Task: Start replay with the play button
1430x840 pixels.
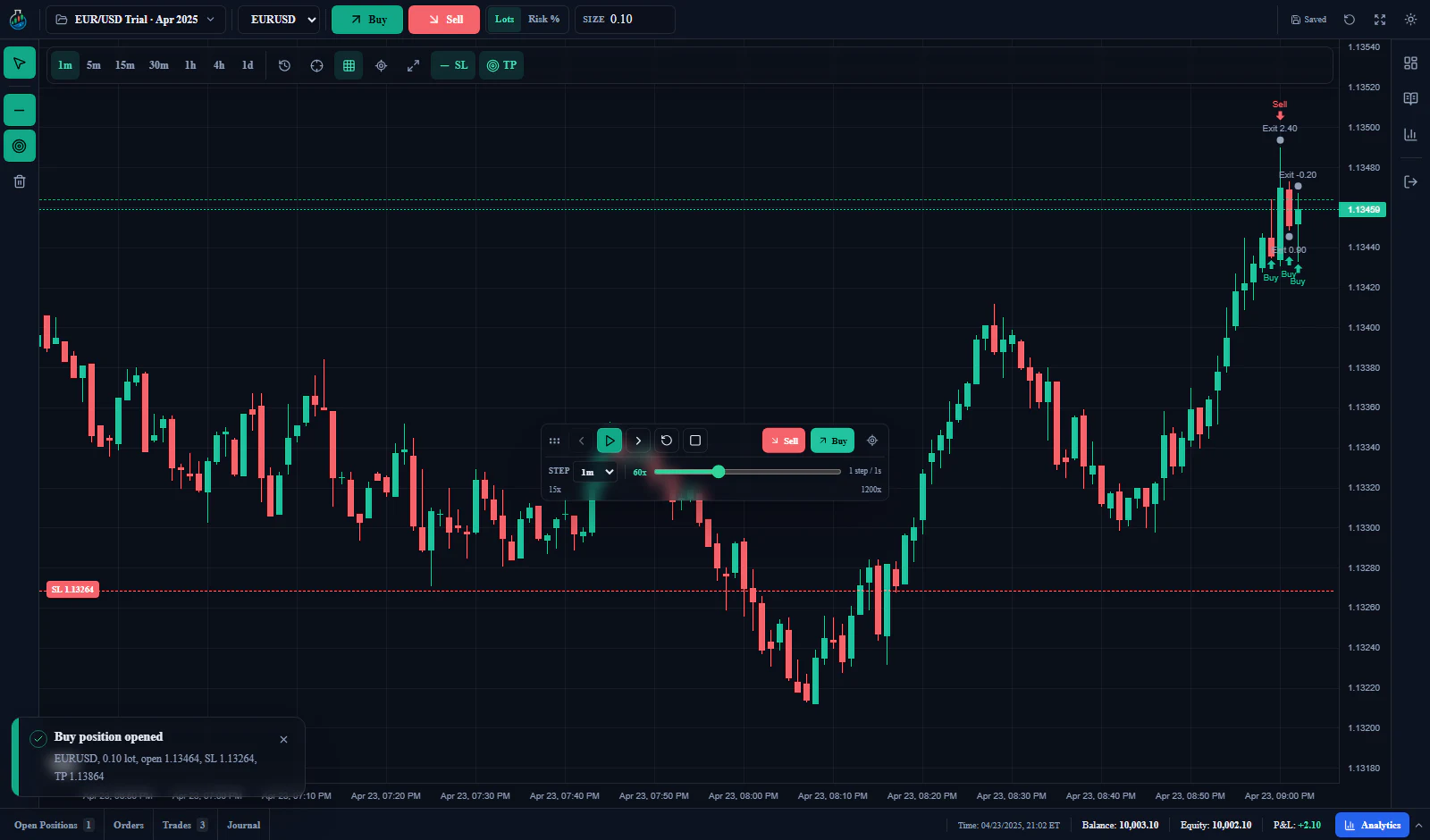Action: point(610,441)
